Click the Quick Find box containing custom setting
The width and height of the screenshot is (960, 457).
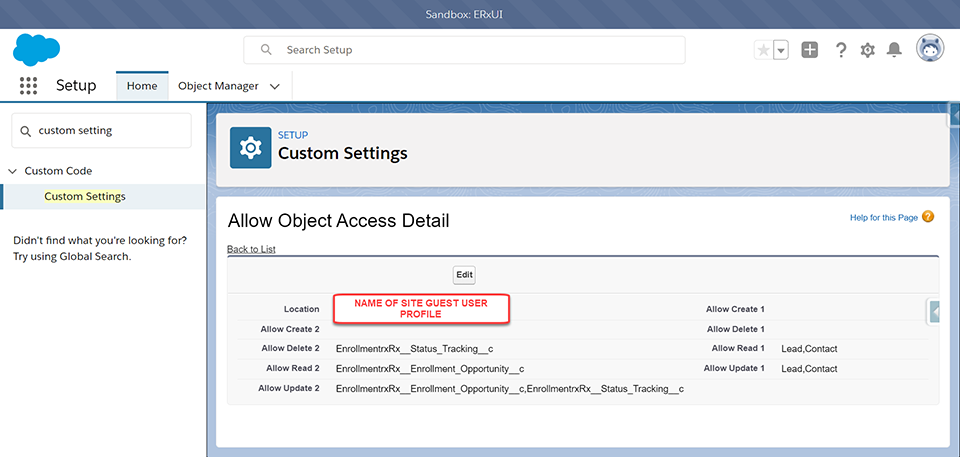pyautogui.click(x=101, y=130)
